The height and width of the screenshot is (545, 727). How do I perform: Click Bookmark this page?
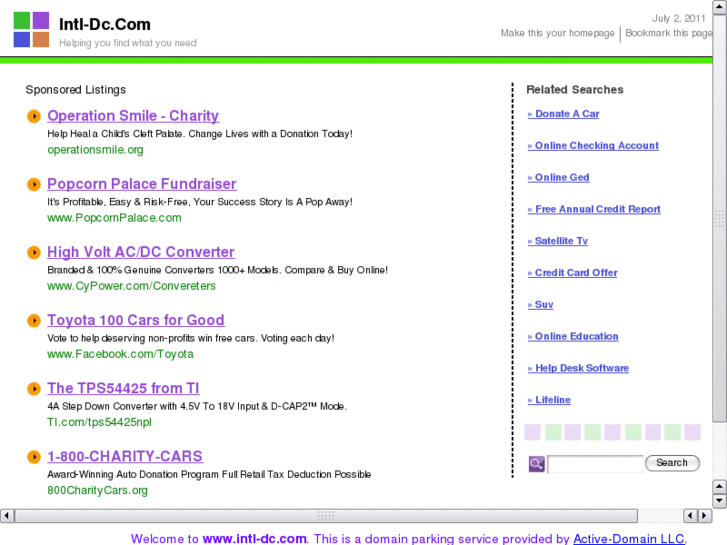click(x=669, y=33)
